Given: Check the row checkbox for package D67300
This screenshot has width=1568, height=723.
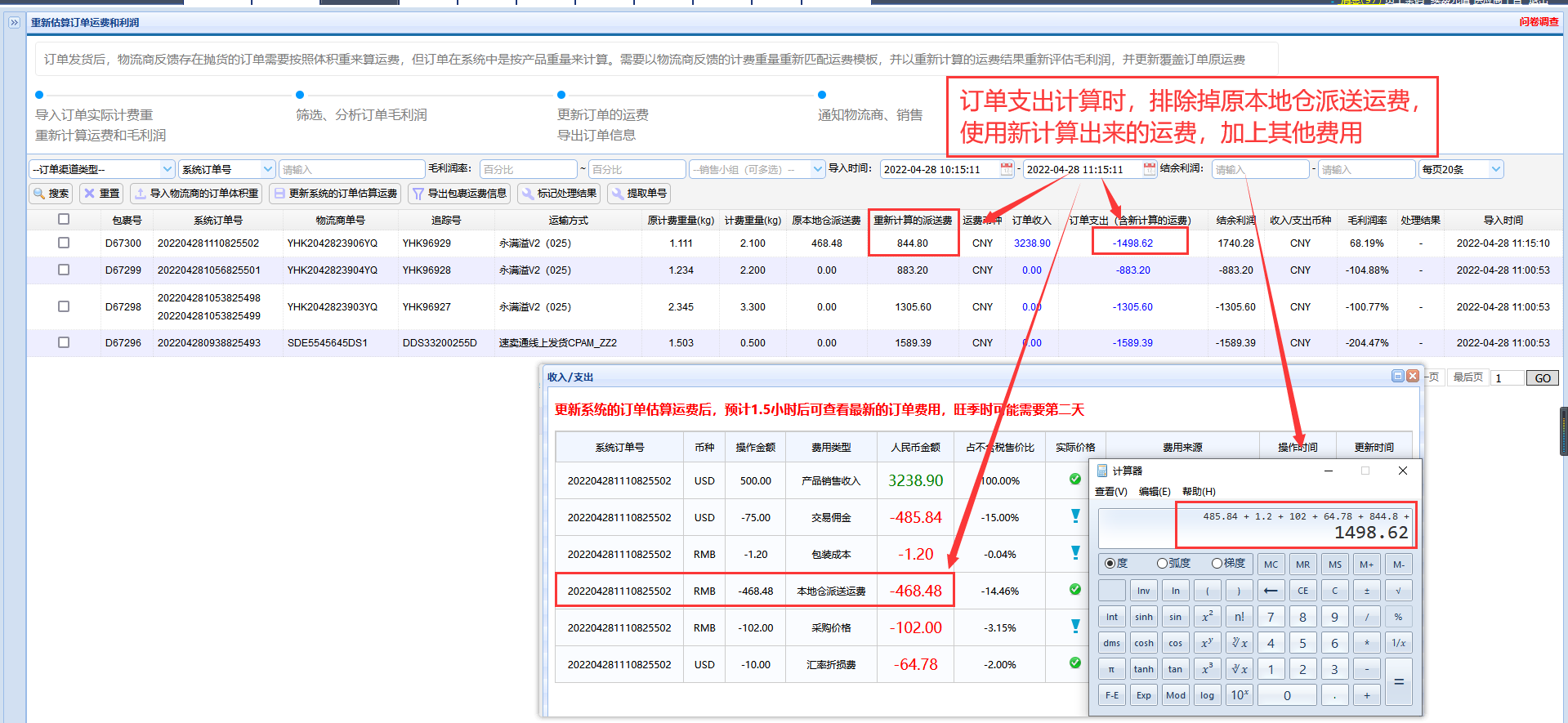Looking at the screenshot, I should 64,243.
